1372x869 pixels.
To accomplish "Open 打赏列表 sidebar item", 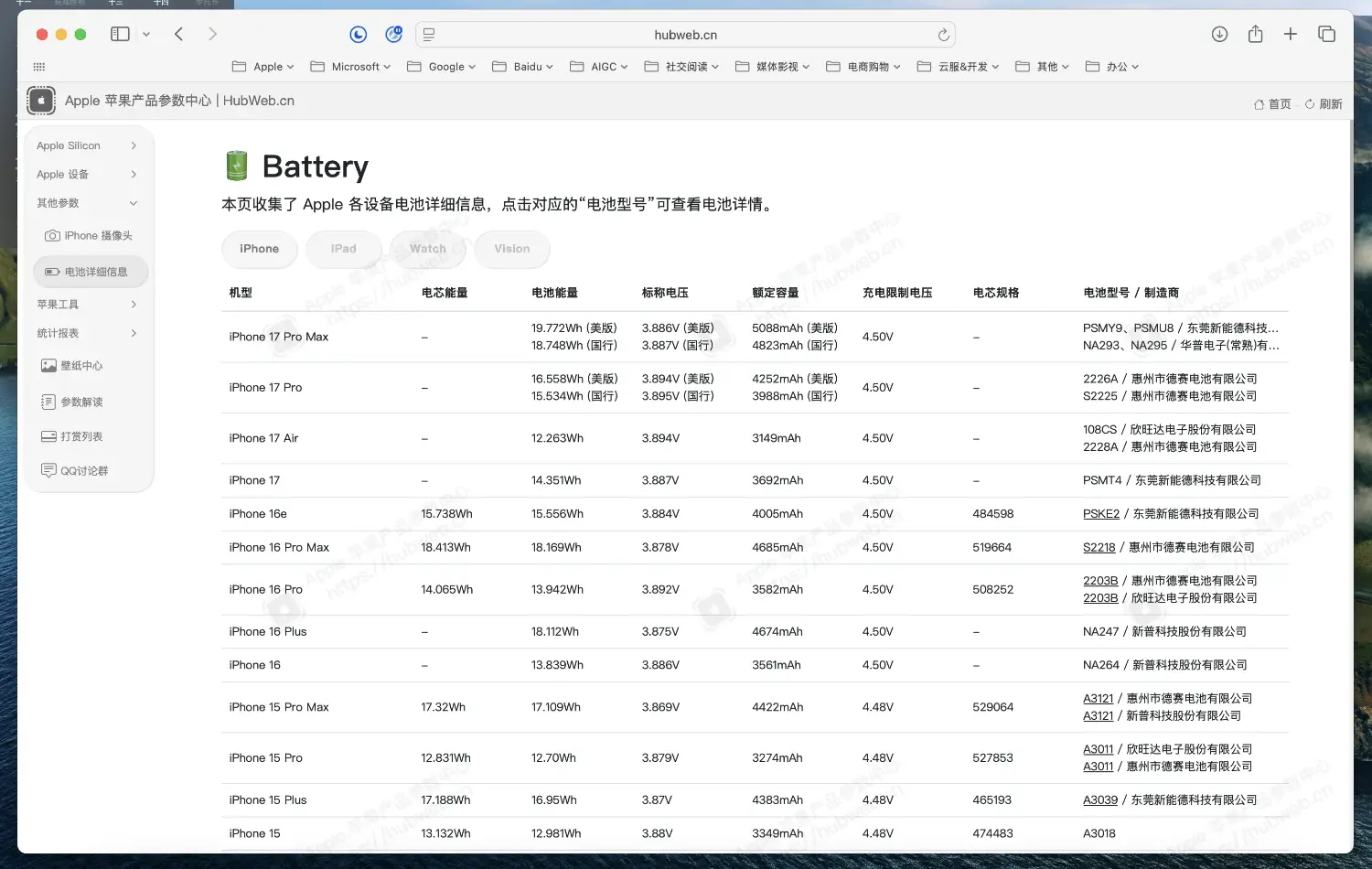I will [x=72, y=437].
